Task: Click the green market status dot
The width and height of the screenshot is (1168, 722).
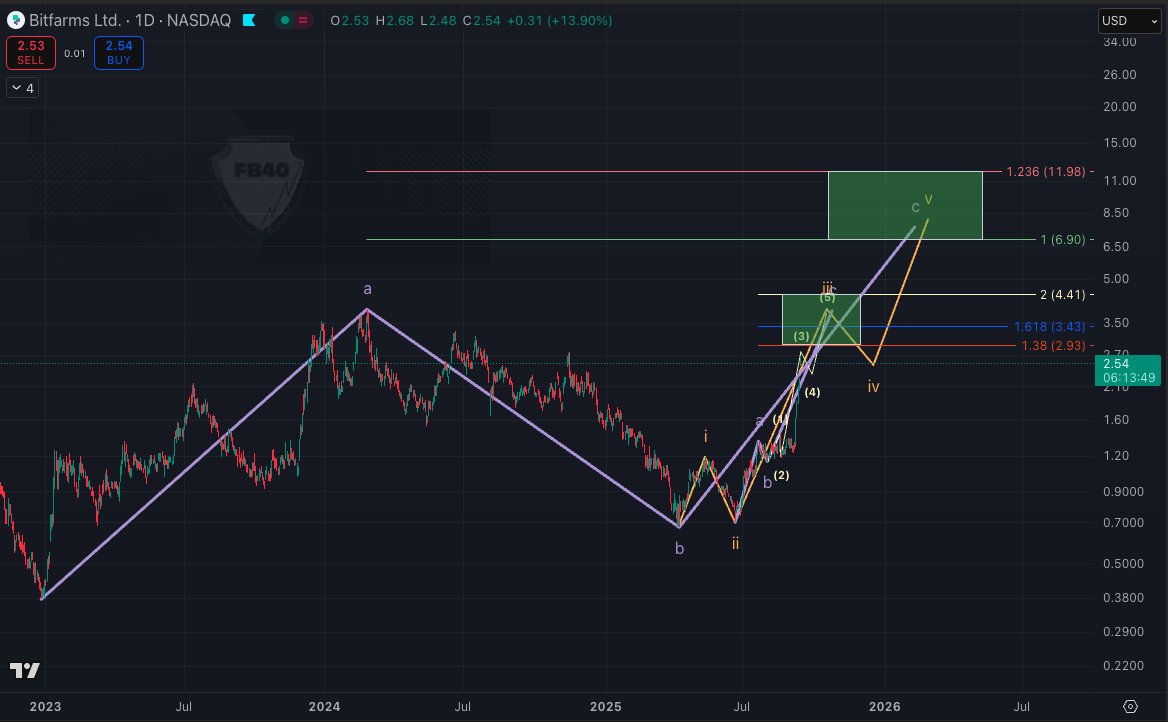Action: click(285, 20)
